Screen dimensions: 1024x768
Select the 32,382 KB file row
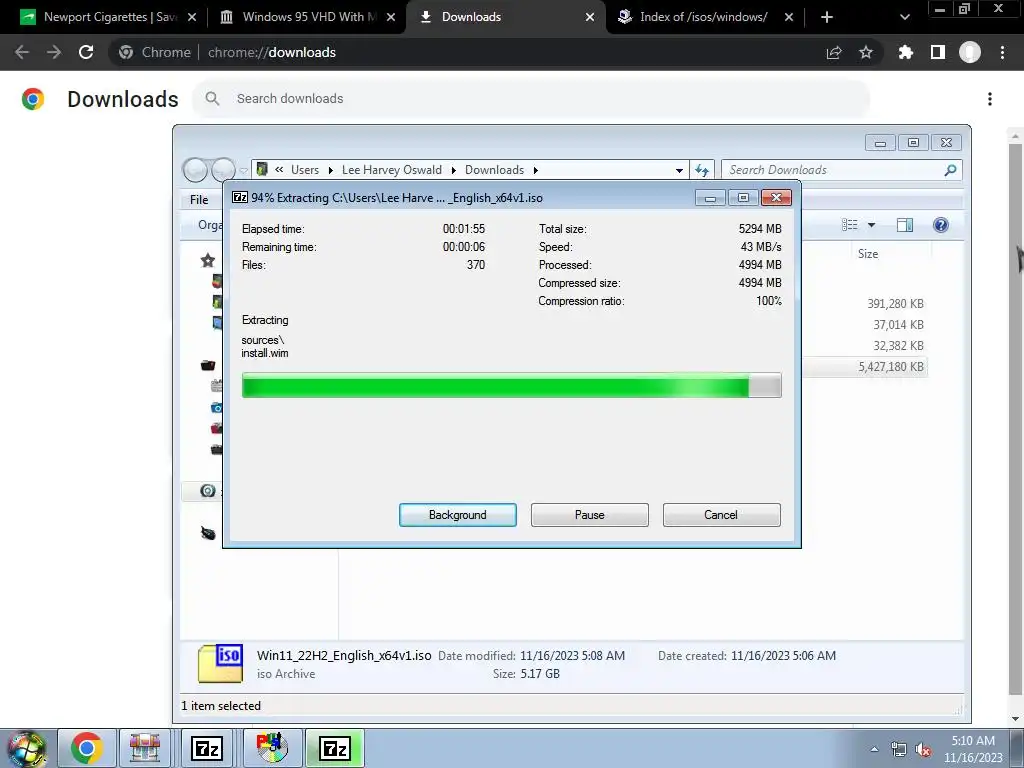865,345
